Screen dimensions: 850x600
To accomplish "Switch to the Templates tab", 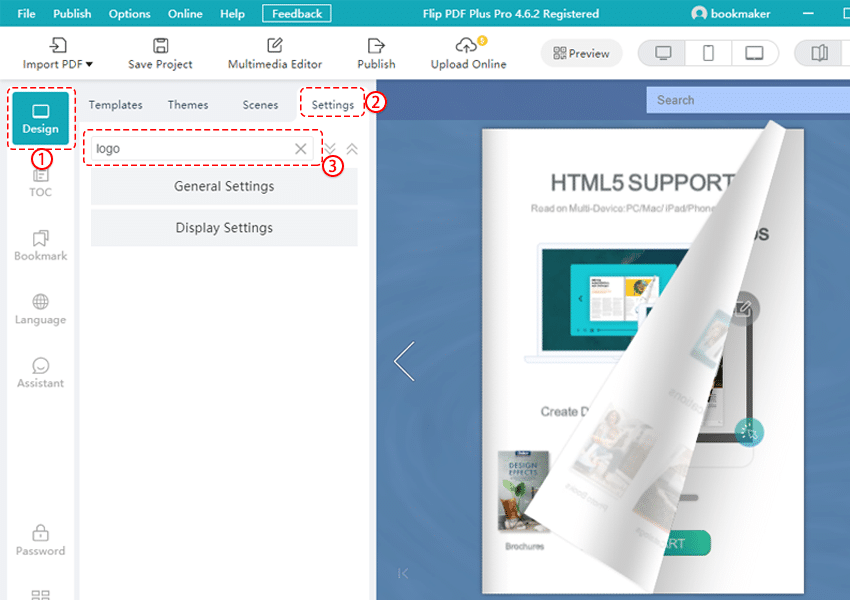I will point(115,105).
